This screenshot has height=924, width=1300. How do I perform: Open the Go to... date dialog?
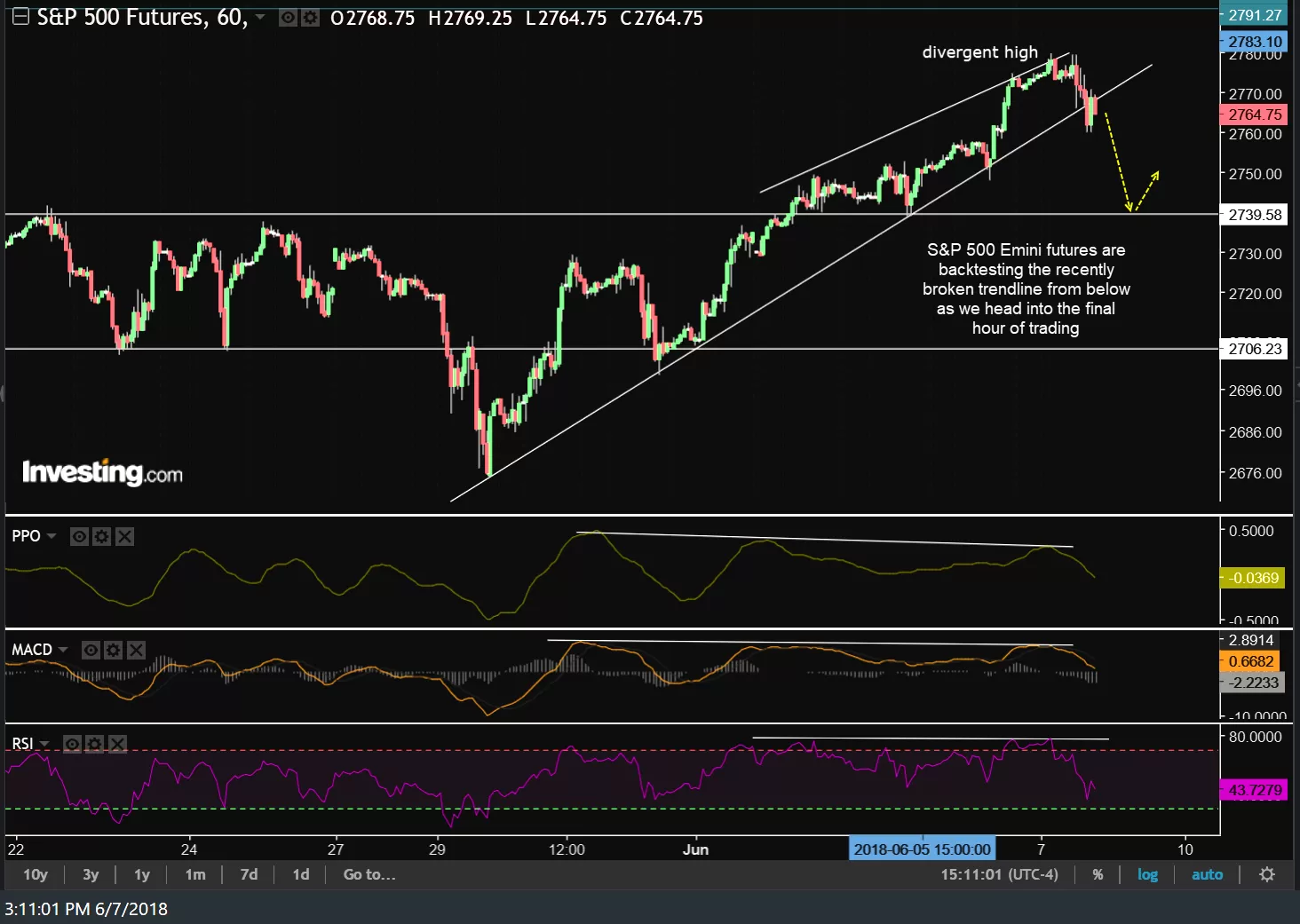[369, 874]
